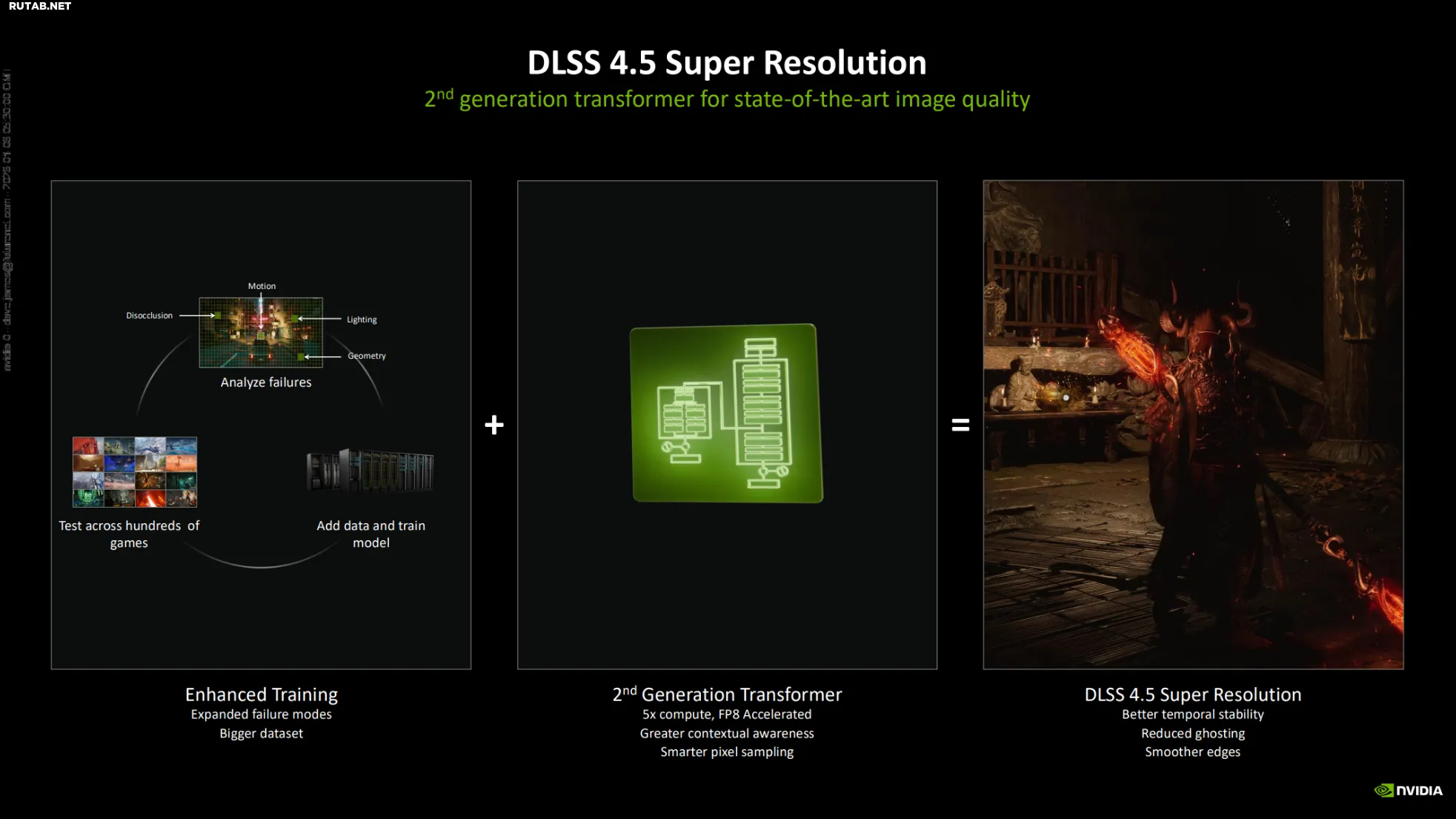The width and height of the screenshot is (1456, 819).
Task: Click the Motion label above the grid
Action: [x=262, y=286]
